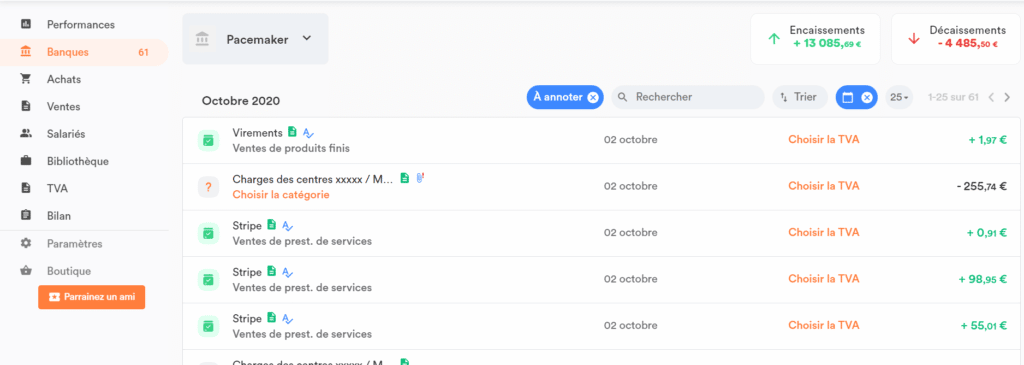Click the paperclip attachment icon on Charges row
The height and width of the screenshot is (365, 1024).
[x=420, y=178]
